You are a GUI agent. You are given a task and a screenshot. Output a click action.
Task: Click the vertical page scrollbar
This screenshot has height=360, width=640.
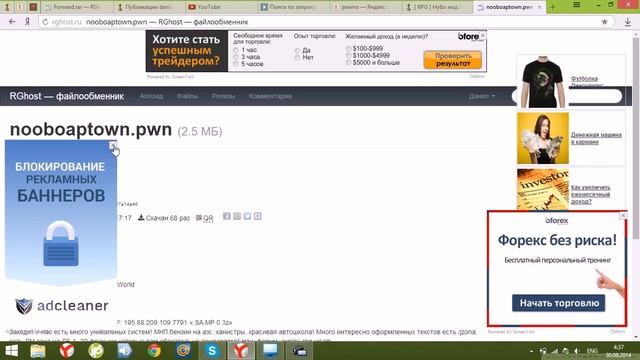[x=636, y=139]
